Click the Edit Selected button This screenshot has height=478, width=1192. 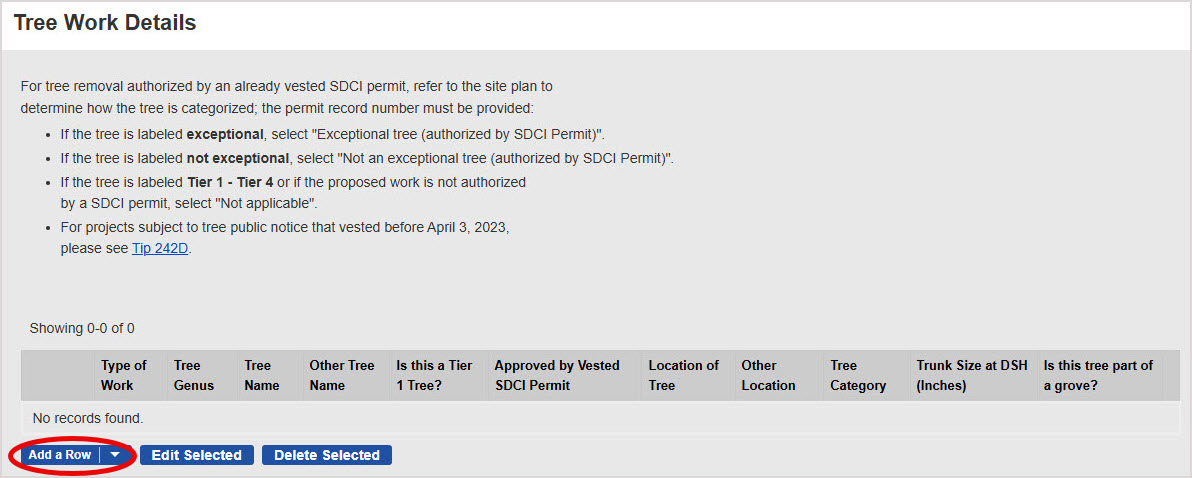click(197, 455)
